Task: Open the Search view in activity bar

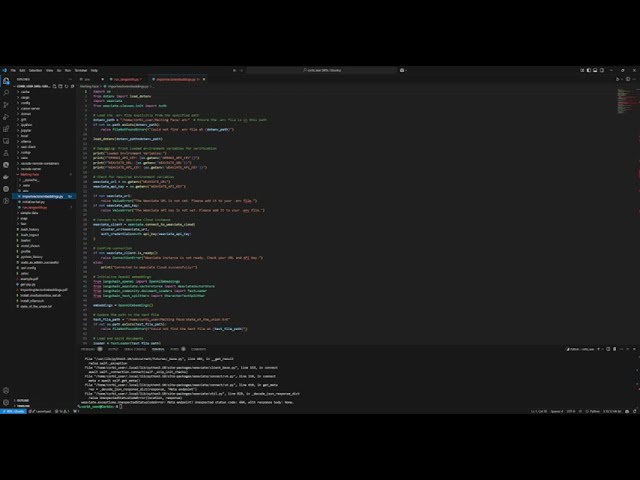Action: 6,93
